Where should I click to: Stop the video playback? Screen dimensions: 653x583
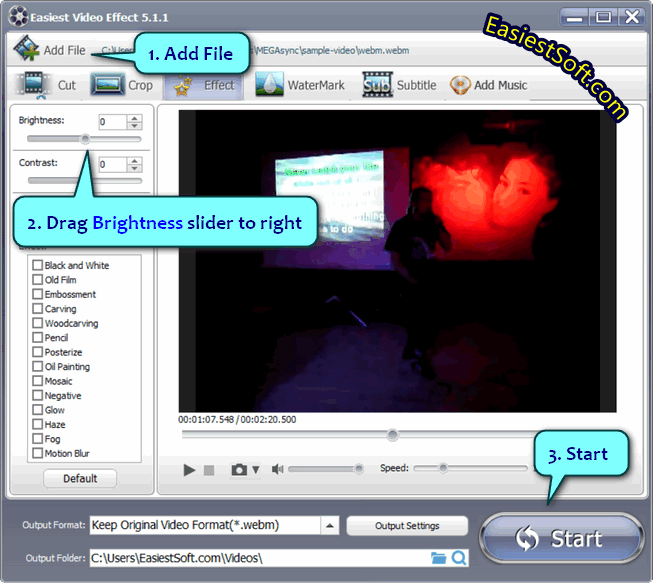(x=209, y=470)
